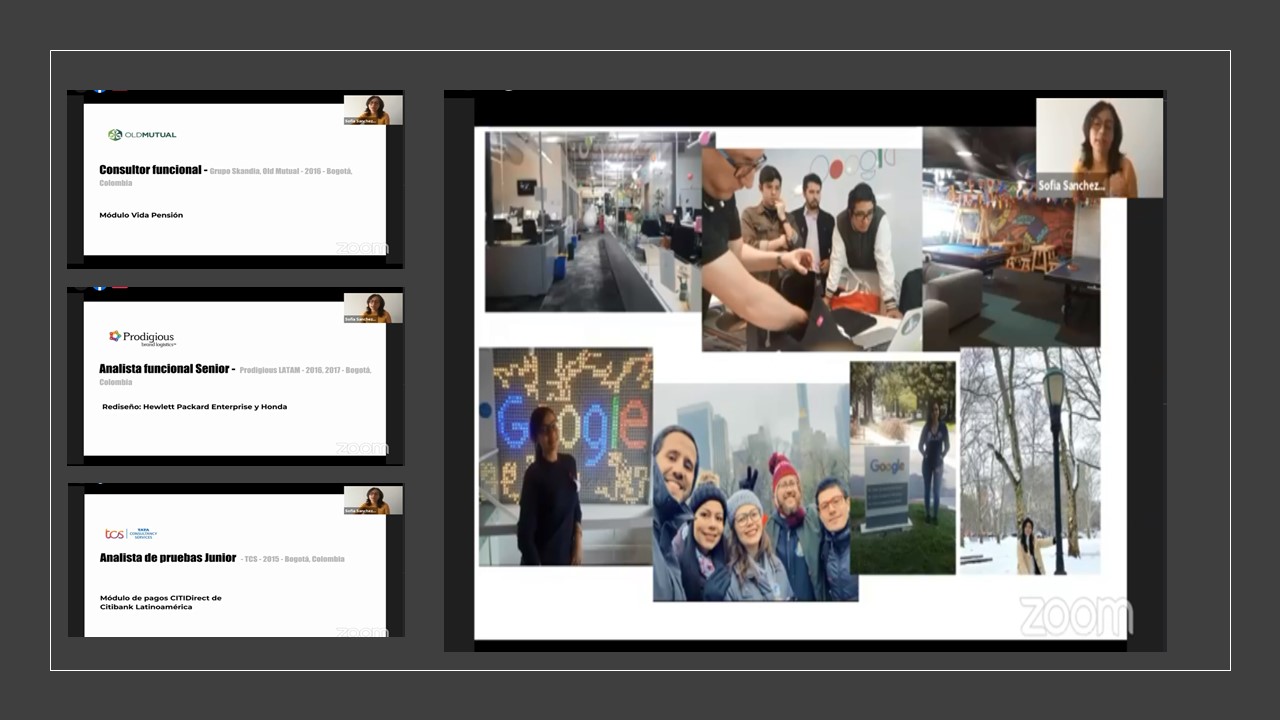1280x720 pixels.
Task: Click the office hallway photo
Action: point(593,221)
